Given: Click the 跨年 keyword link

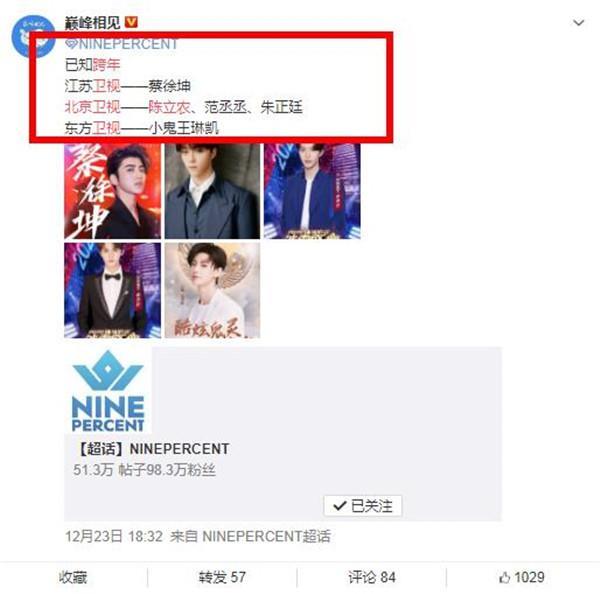Looking at the screenshot, I should pos(106,65).
